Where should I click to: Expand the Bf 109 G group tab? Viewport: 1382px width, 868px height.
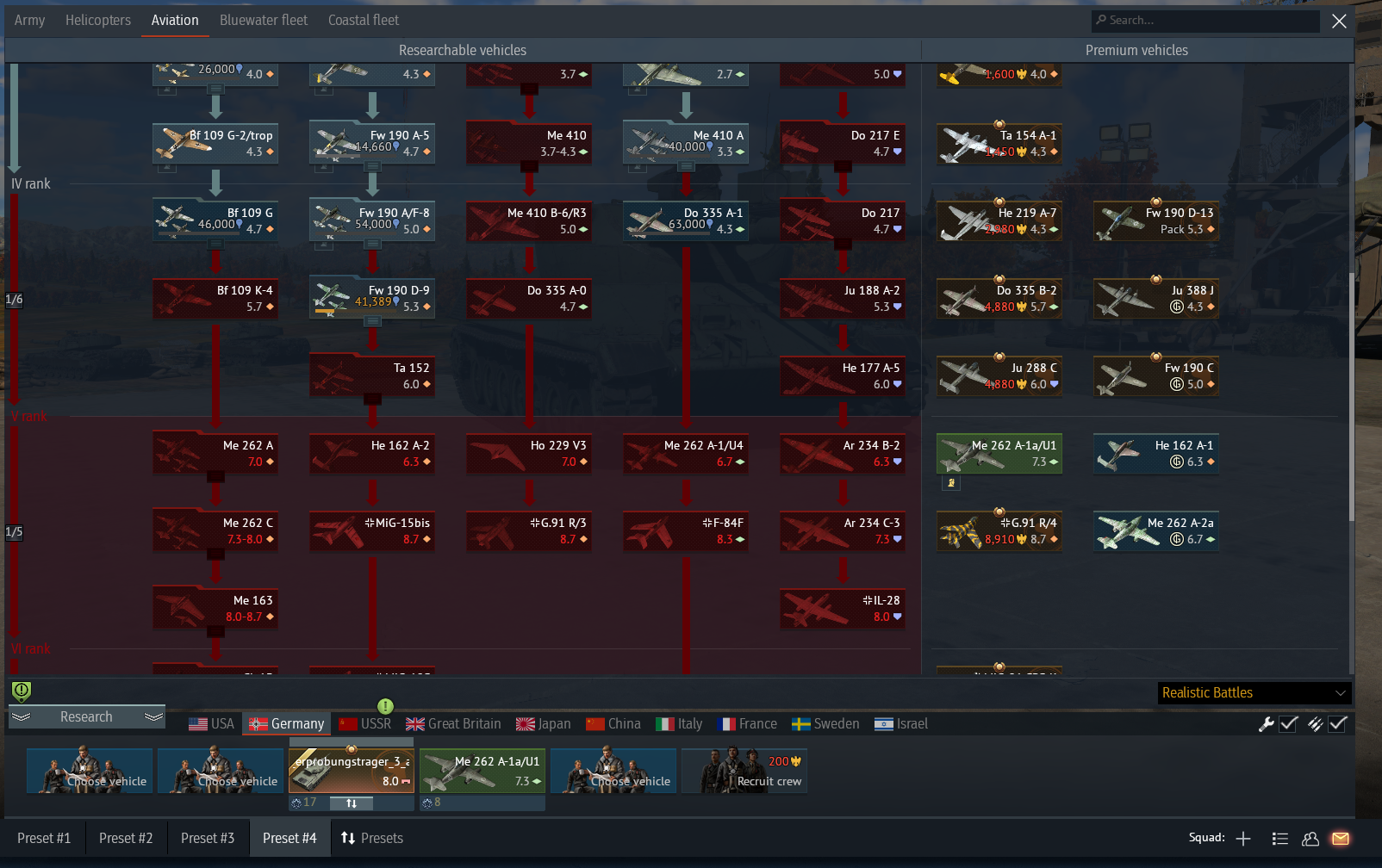point(215,244)
